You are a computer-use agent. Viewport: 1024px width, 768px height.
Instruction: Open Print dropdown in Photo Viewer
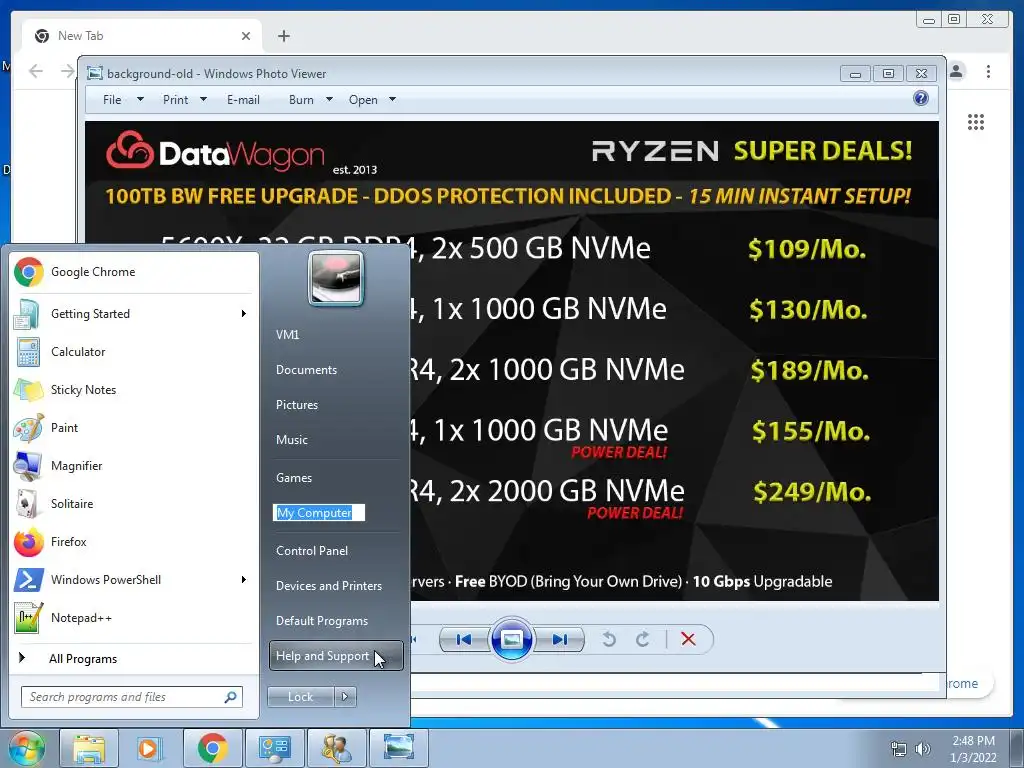pos(184,100)
